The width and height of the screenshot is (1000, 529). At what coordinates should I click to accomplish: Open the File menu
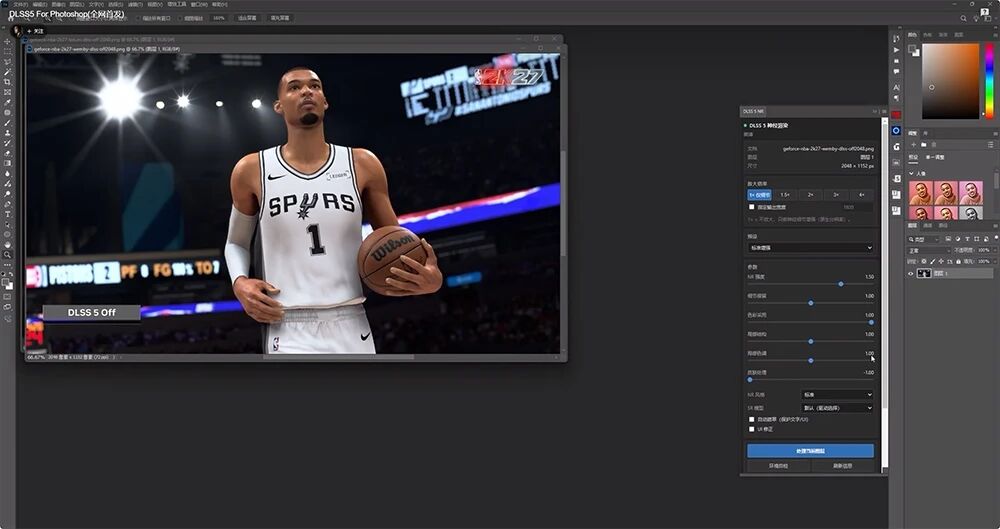pos(19,4)
